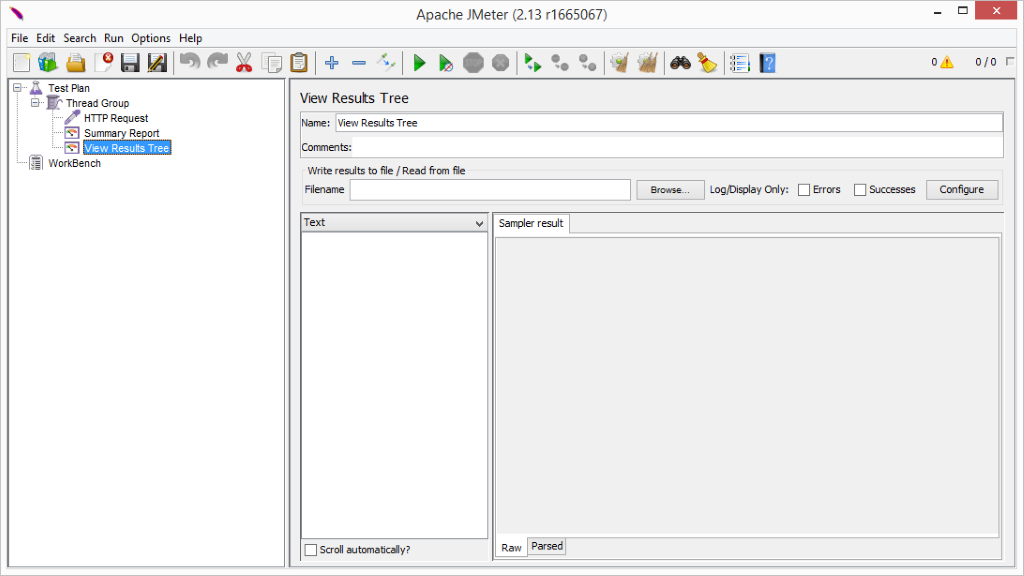The height and width of the screenshot is (576, 1024).
Task: Open the Templates icon in the toolbar
Action: tap(48, 63)
